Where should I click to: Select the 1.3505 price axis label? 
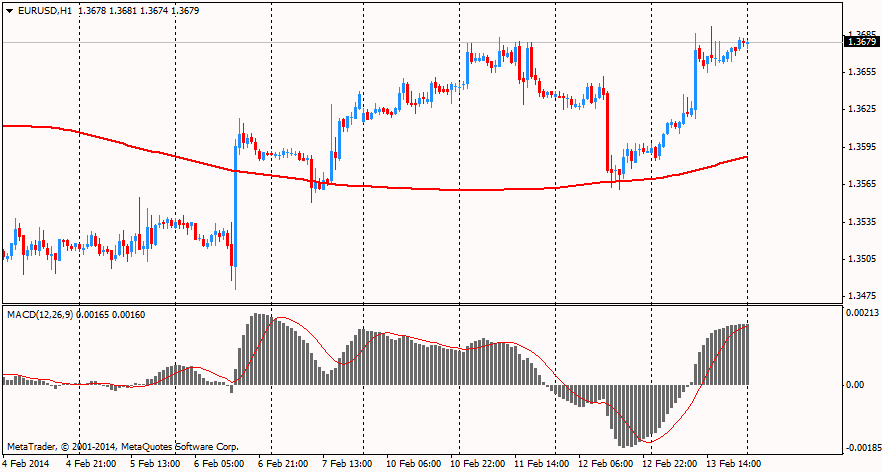coord(861,259)
